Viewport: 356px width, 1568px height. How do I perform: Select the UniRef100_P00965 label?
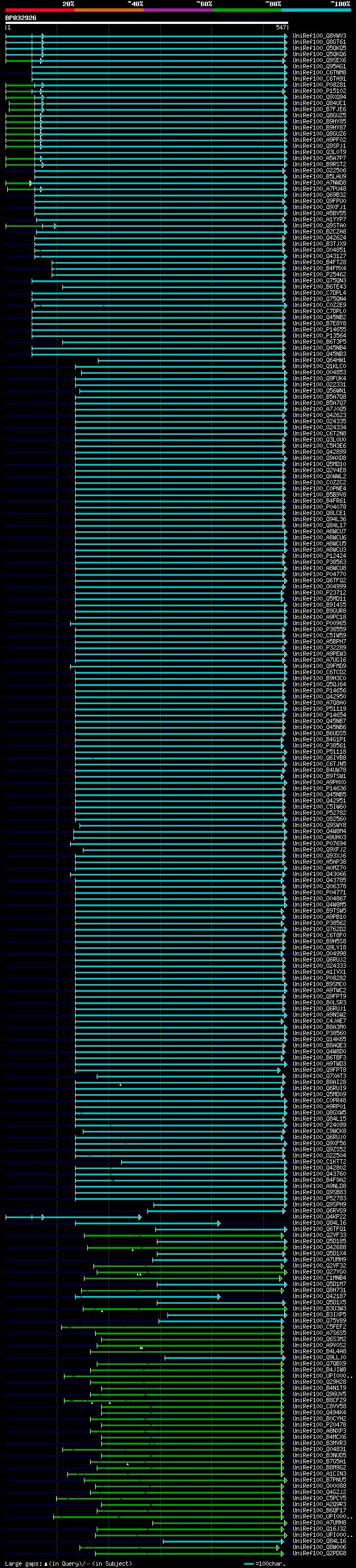coord(319,624)
